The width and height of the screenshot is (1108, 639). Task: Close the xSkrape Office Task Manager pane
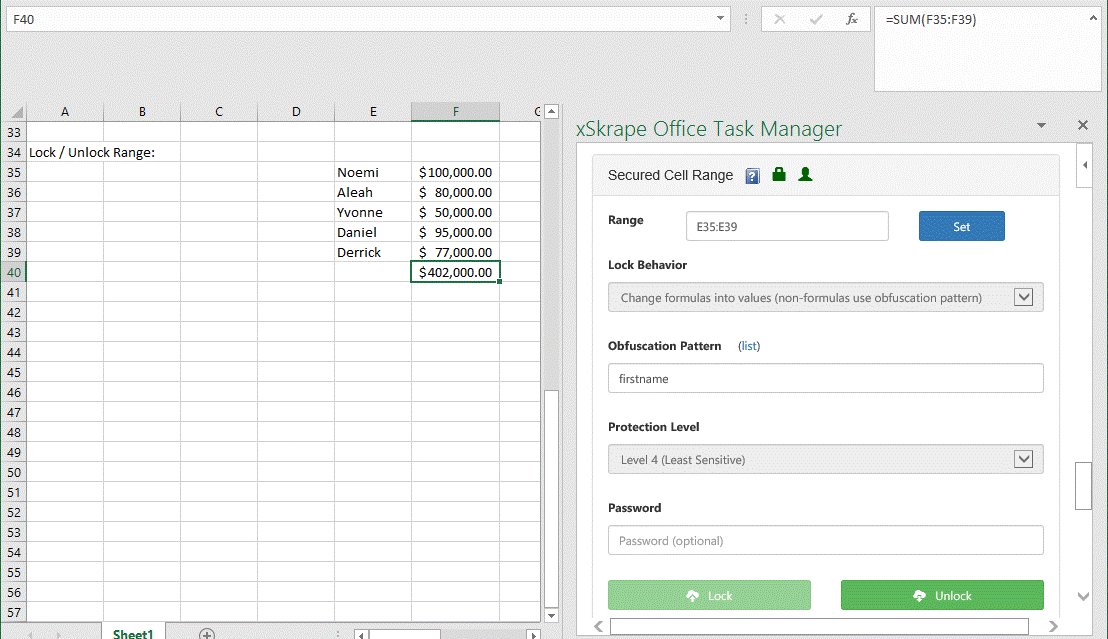click(1083, 125)
